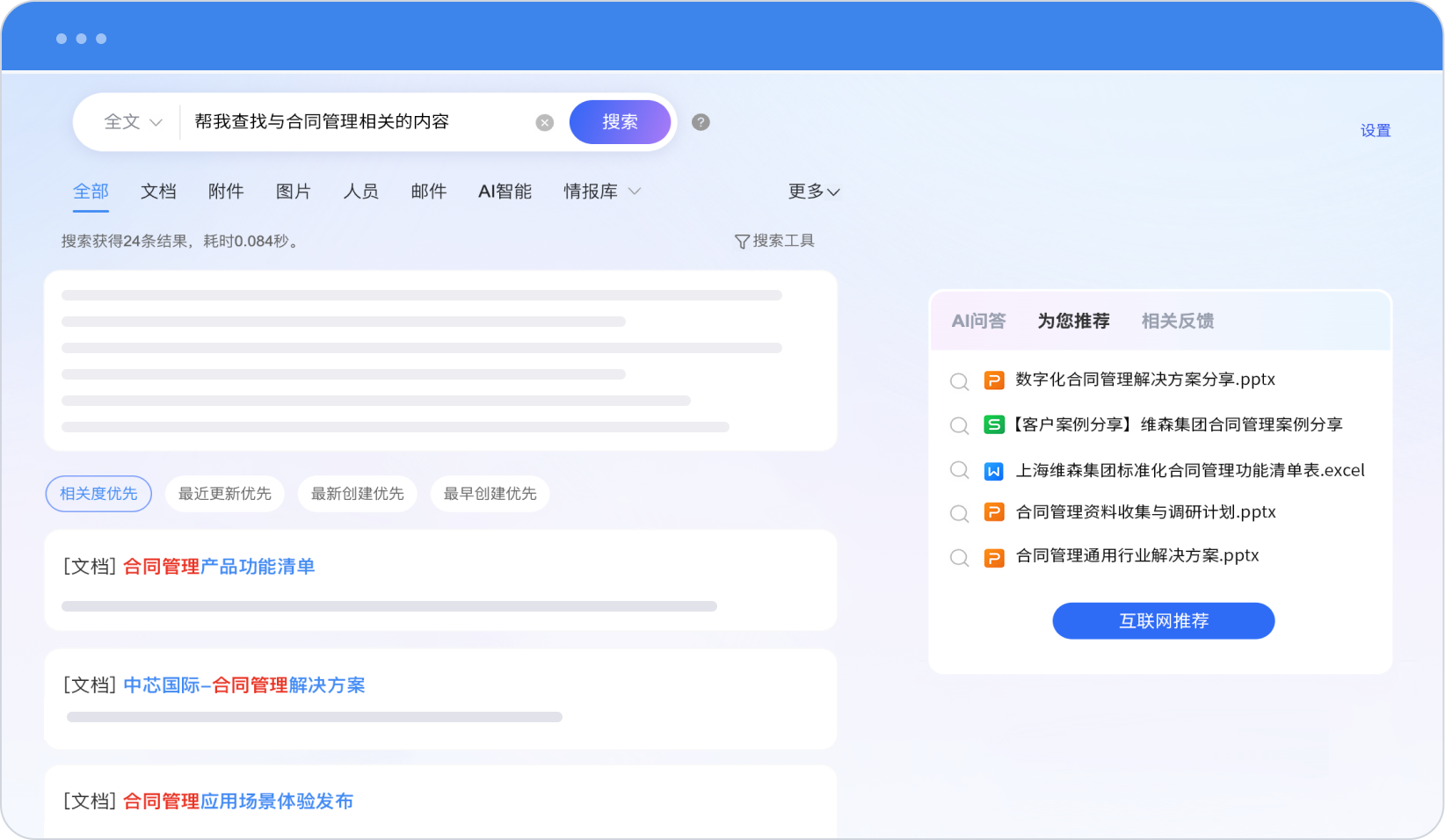
Task: Sort results by 最近更新优先
Action: click(x=225, y=494)
